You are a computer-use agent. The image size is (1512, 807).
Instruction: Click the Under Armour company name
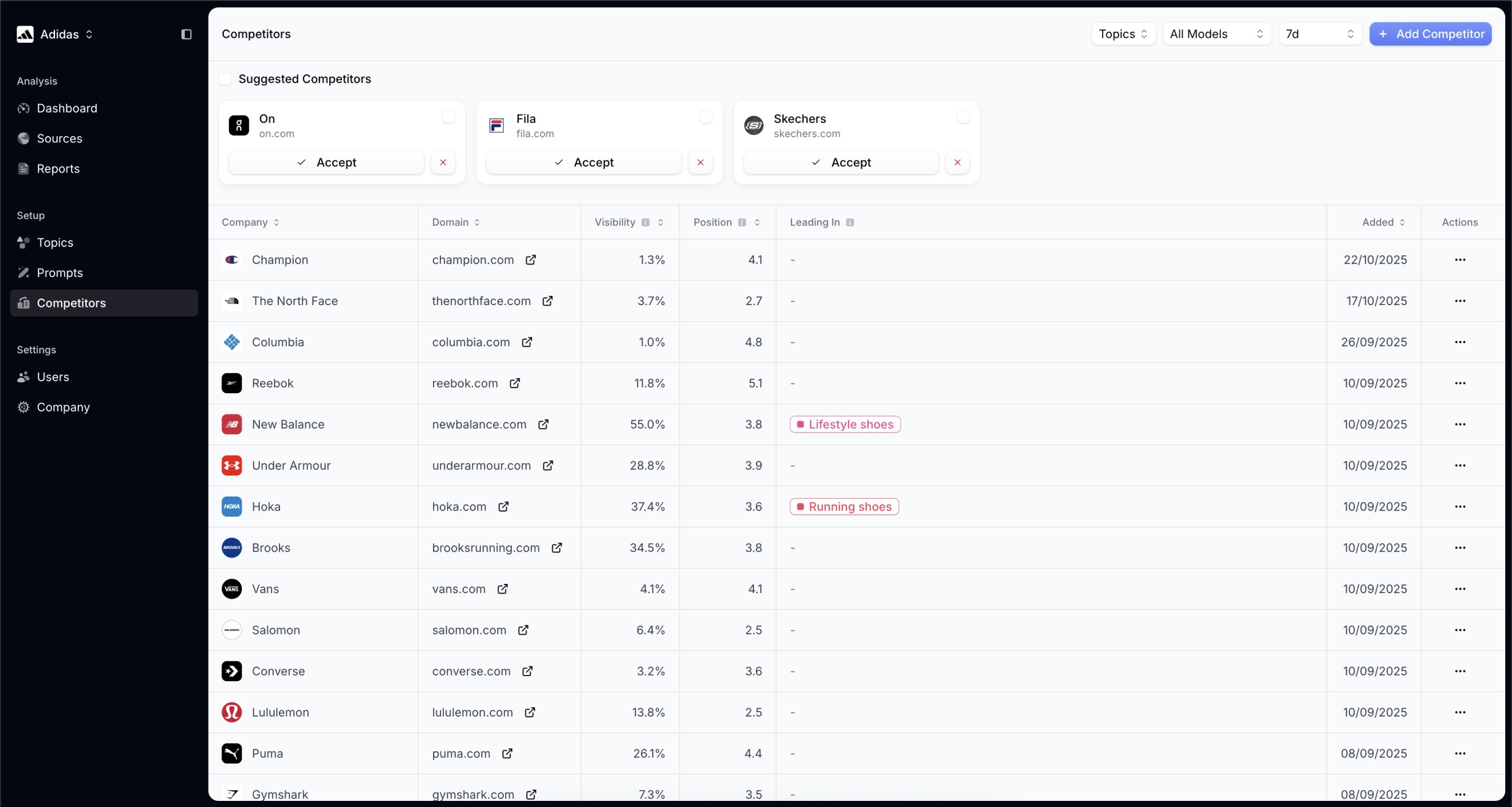pyautogui.click(x=291, y=465)
